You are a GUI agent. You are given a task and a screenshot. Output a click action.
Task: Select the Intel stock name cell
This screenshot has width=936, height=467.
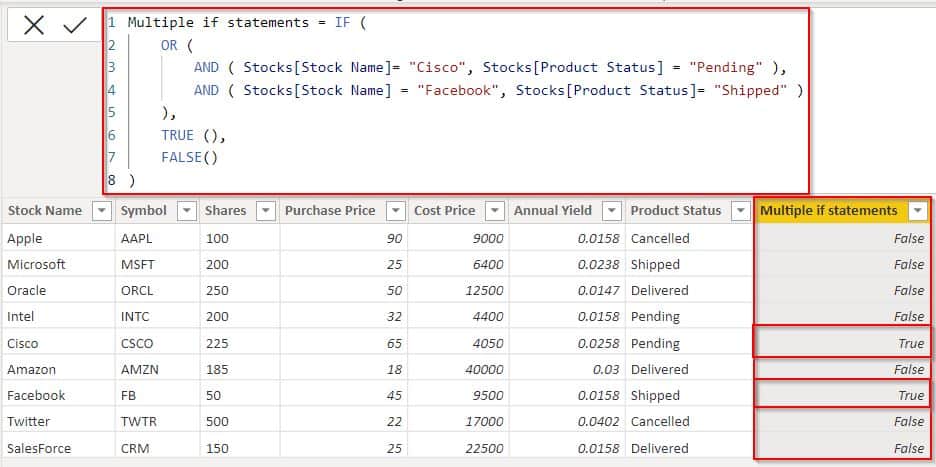[x=58, y=317]
